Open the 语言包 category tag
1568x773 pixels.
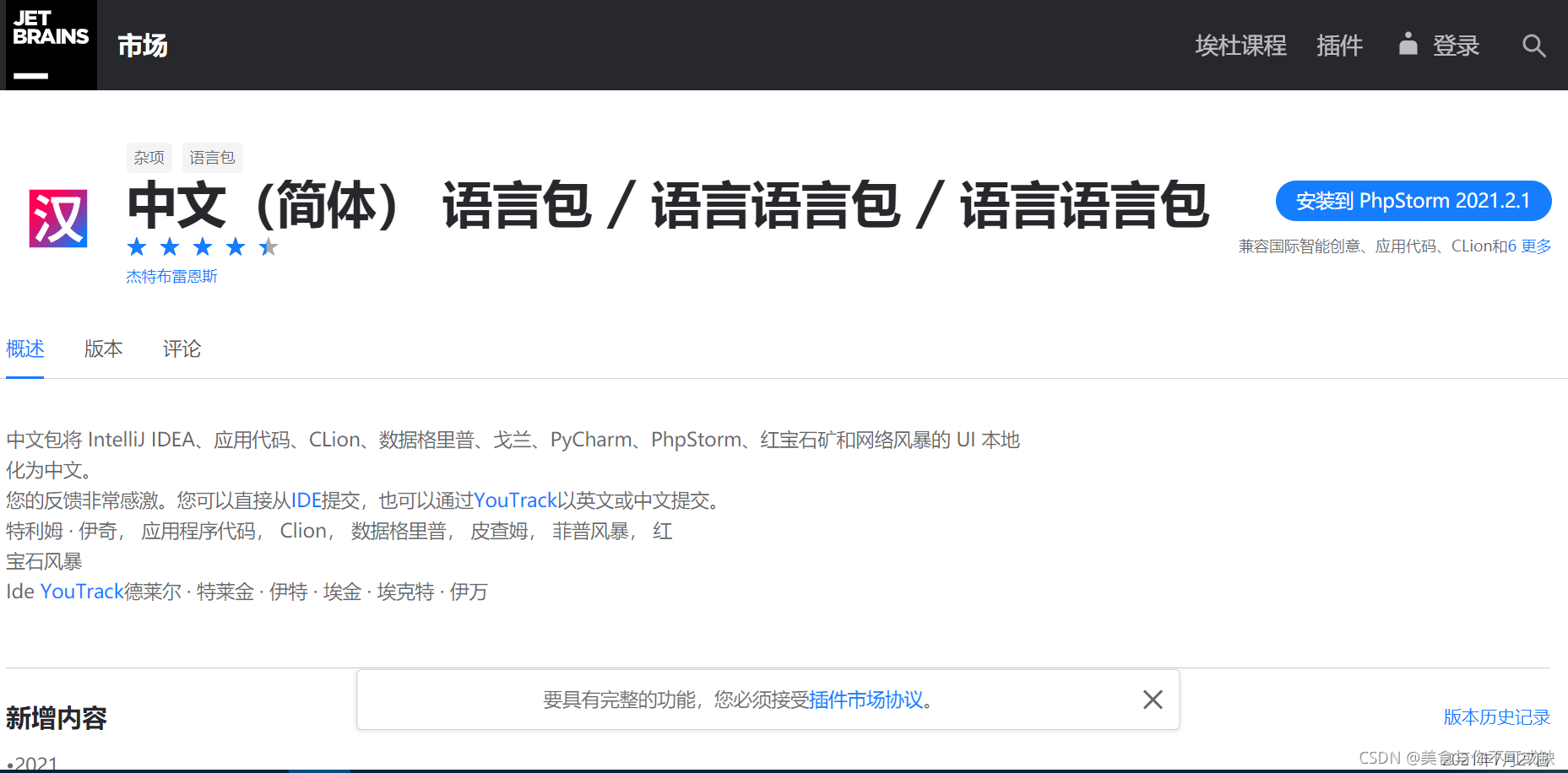[x=212, y=158]
